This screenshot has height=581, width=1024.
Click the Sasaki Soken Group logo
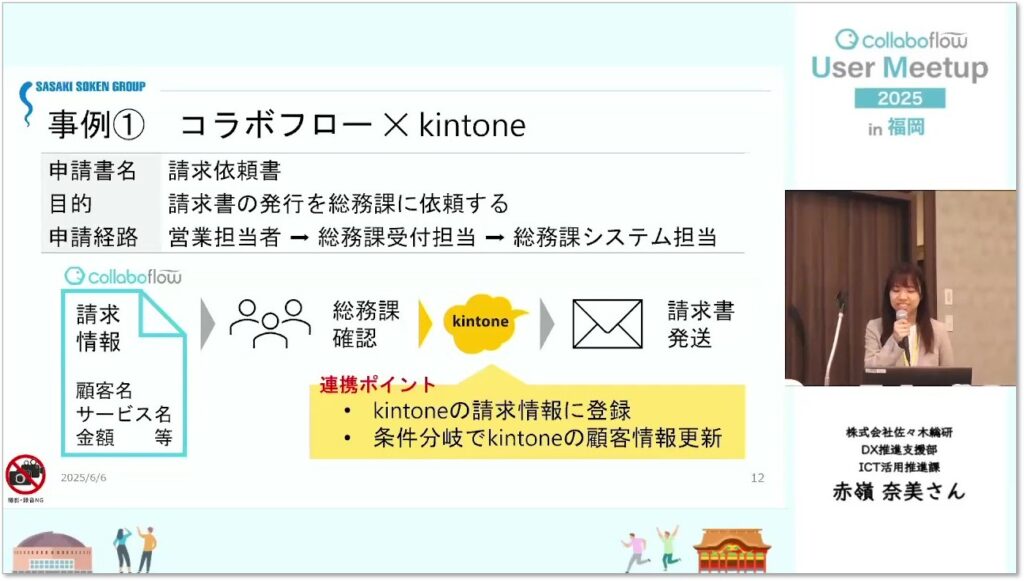click(x=82, y=99)
